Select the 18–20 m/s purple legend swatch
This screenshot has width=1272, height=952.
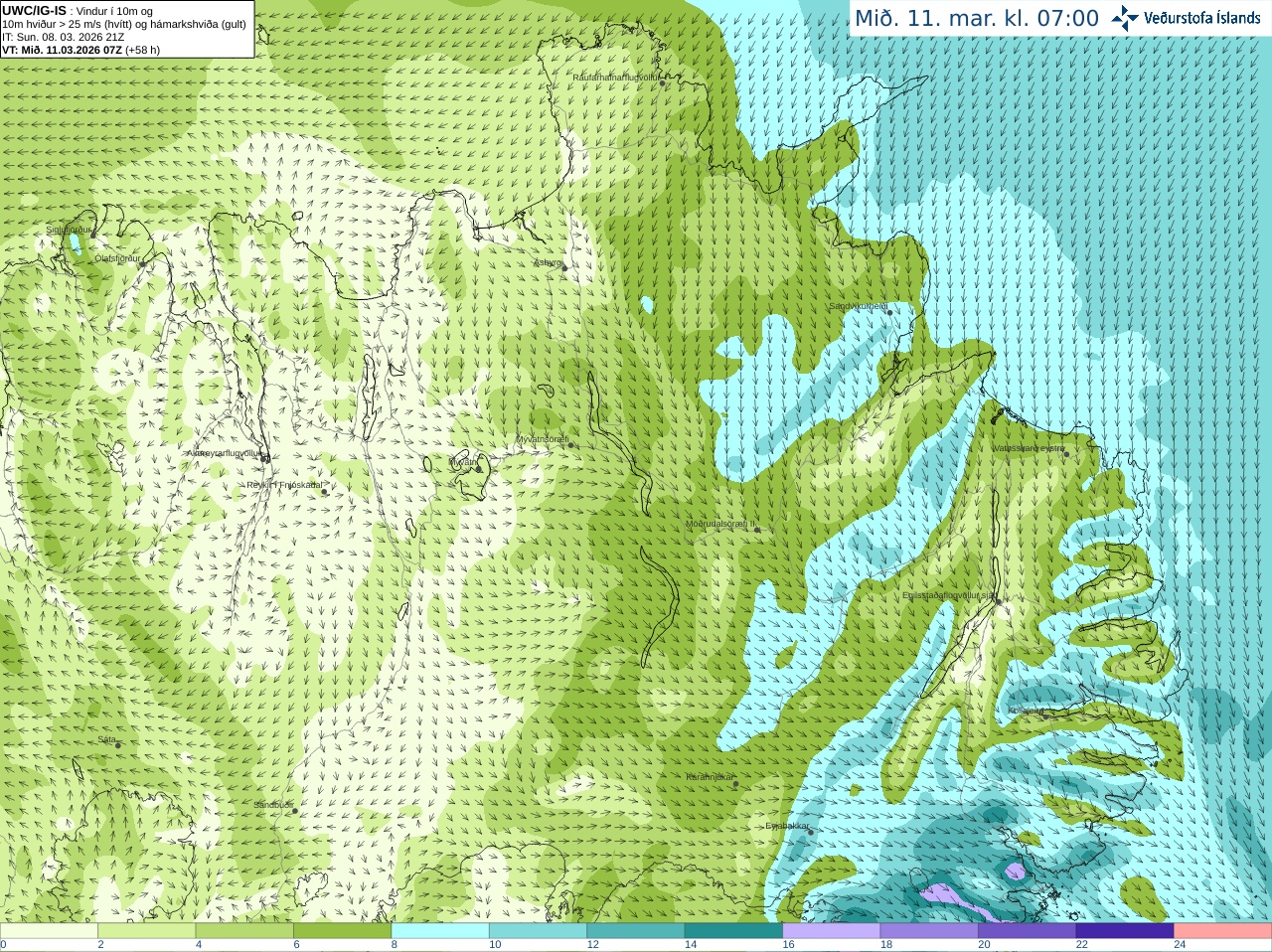pyautogui.click(x=930, y=931)
